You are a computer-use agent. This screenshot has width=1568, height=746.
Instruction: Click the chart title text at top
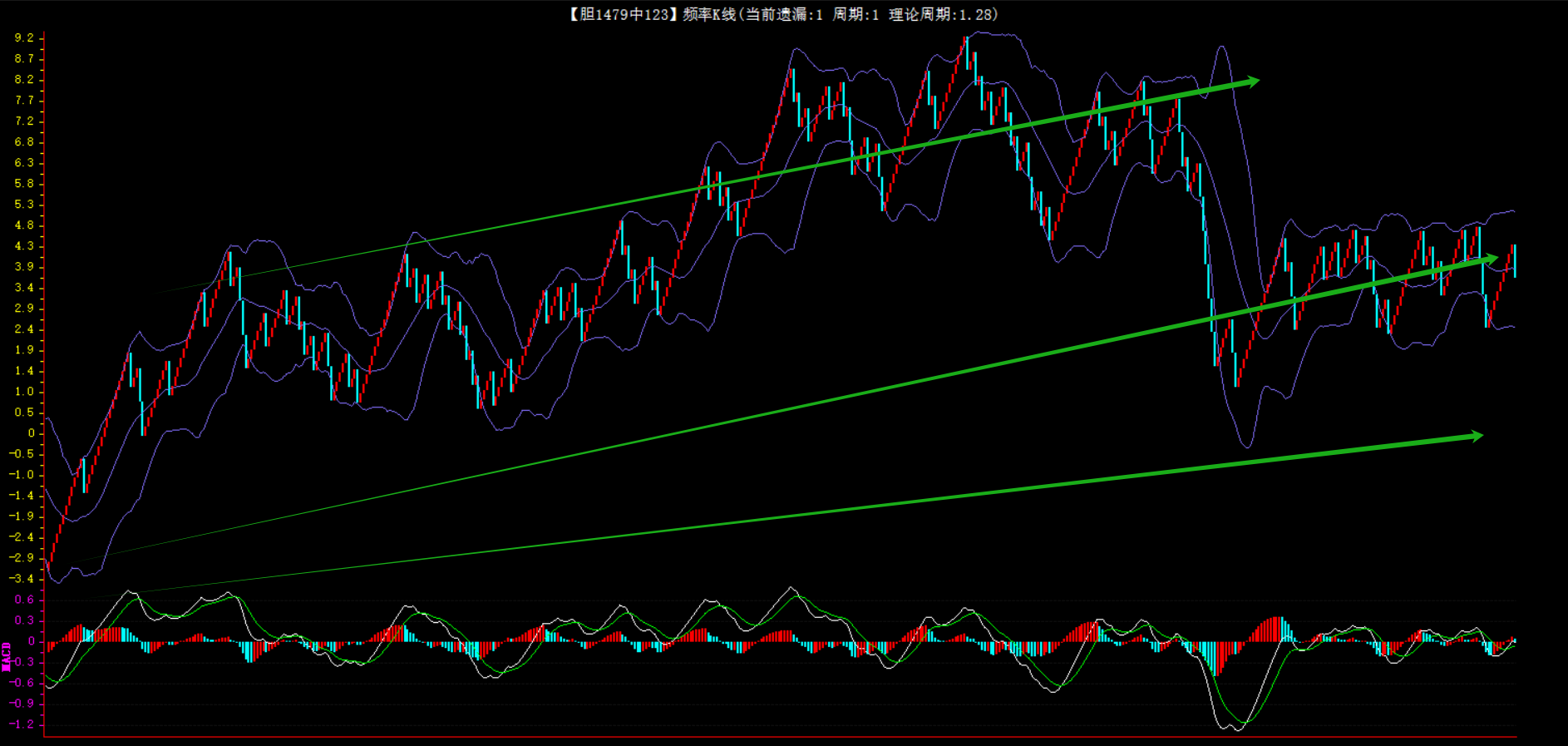click(x=783, y=14)
